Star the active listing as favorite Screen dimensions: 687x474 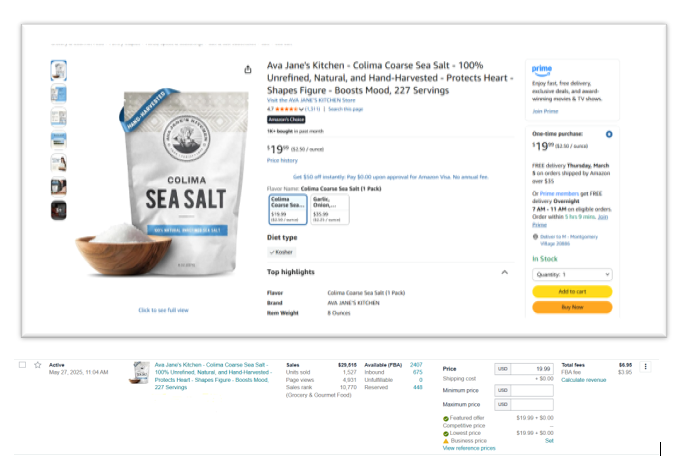click(x=37, y=365)
